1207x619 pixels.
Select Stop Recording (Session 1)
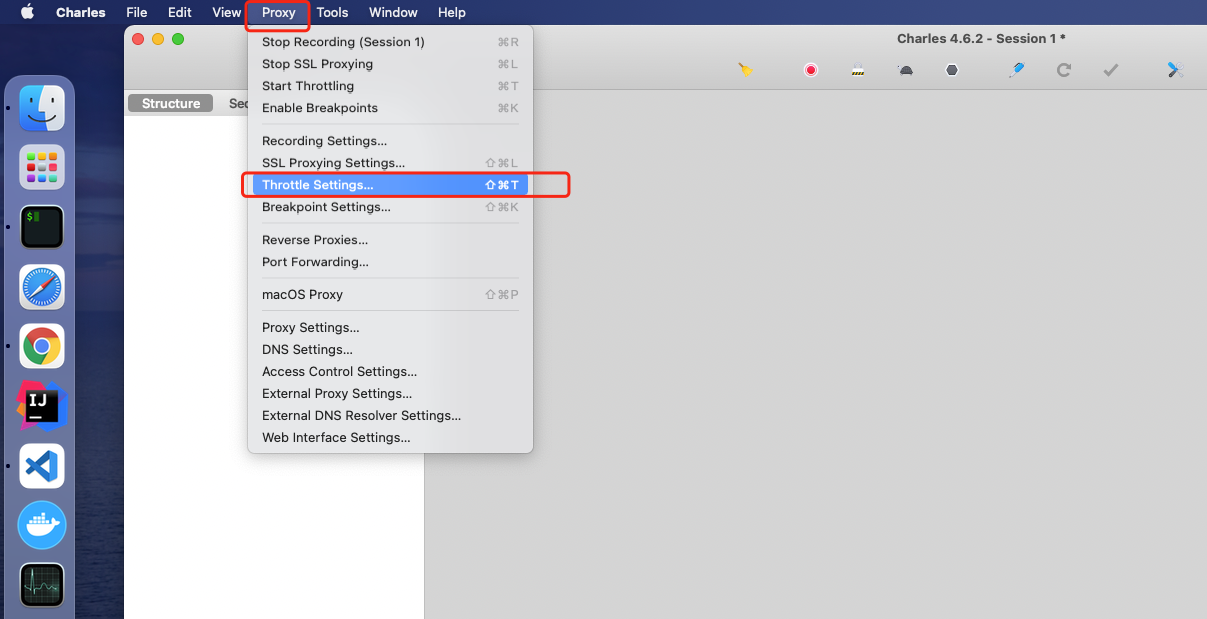click(x=390, y=42)
